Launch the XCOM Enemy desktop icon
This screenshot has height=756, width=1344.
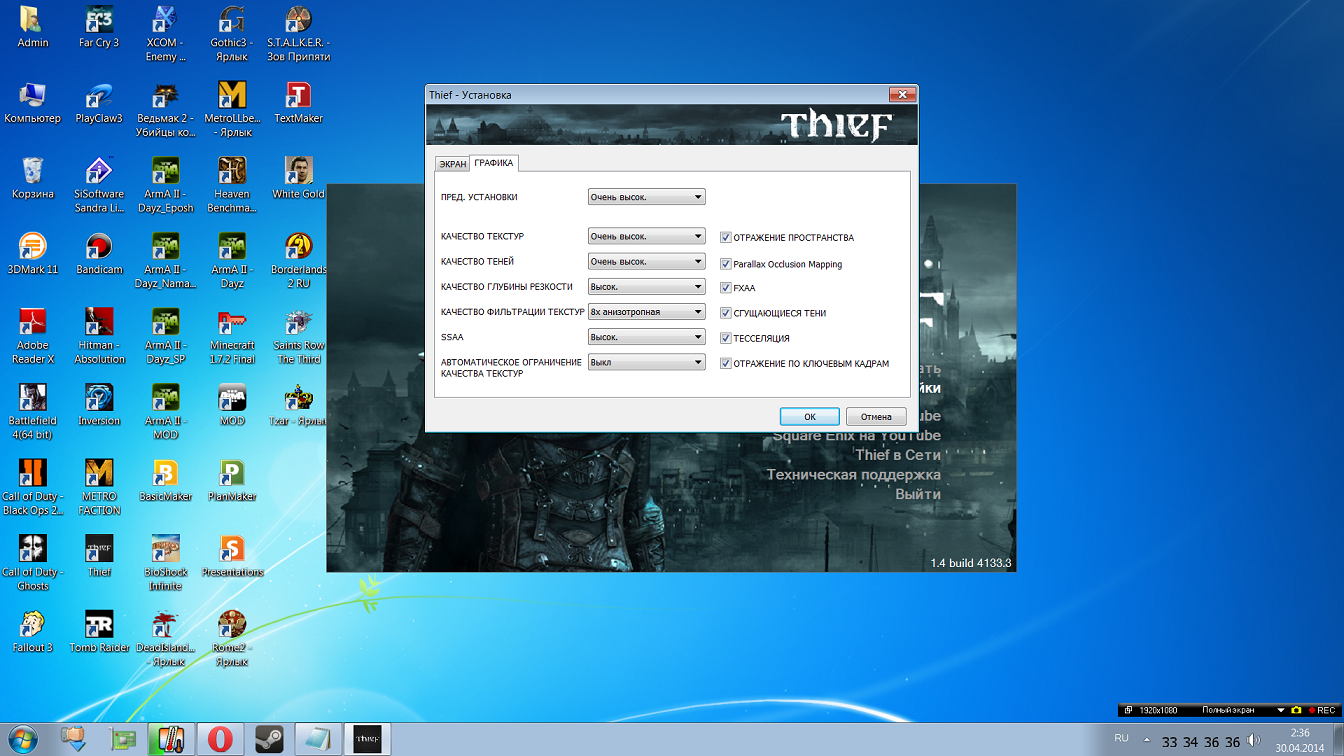point(165,34)
